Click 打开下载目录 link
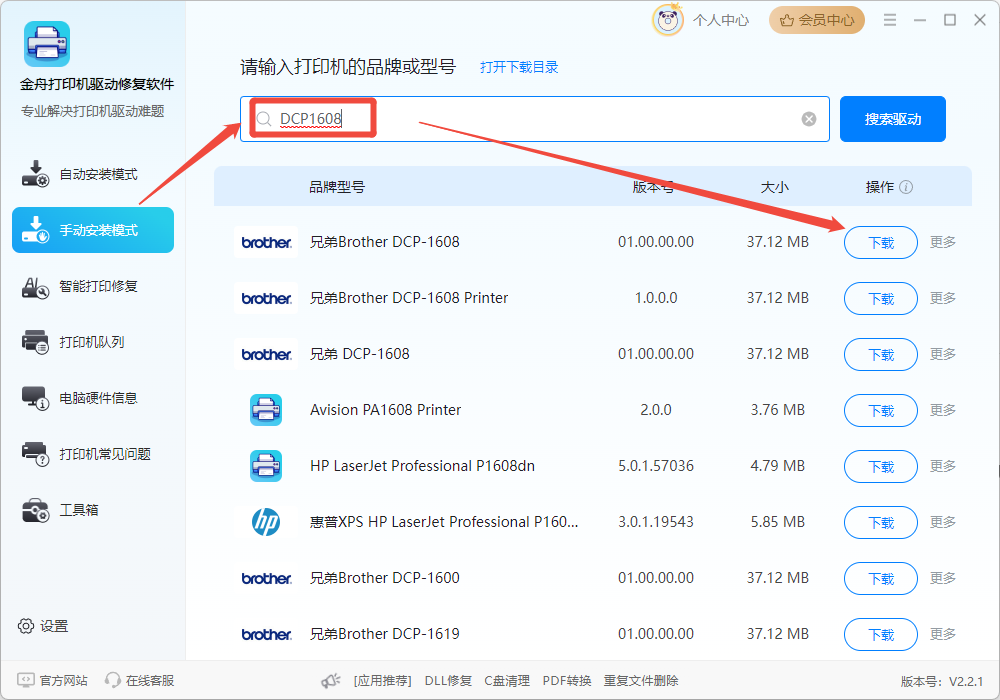Image resolution: width=1000 pixels, height=700 pixels. 519,67
